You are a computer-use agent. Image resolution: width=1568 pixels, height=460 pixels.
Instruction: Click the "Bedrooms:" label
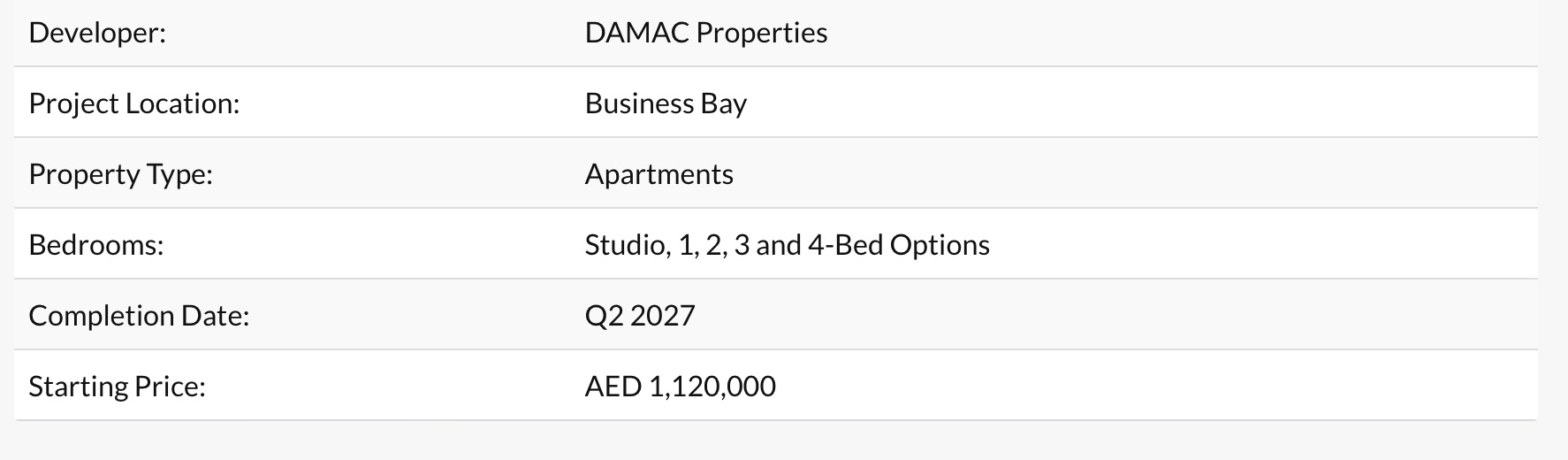coord(95,245)
